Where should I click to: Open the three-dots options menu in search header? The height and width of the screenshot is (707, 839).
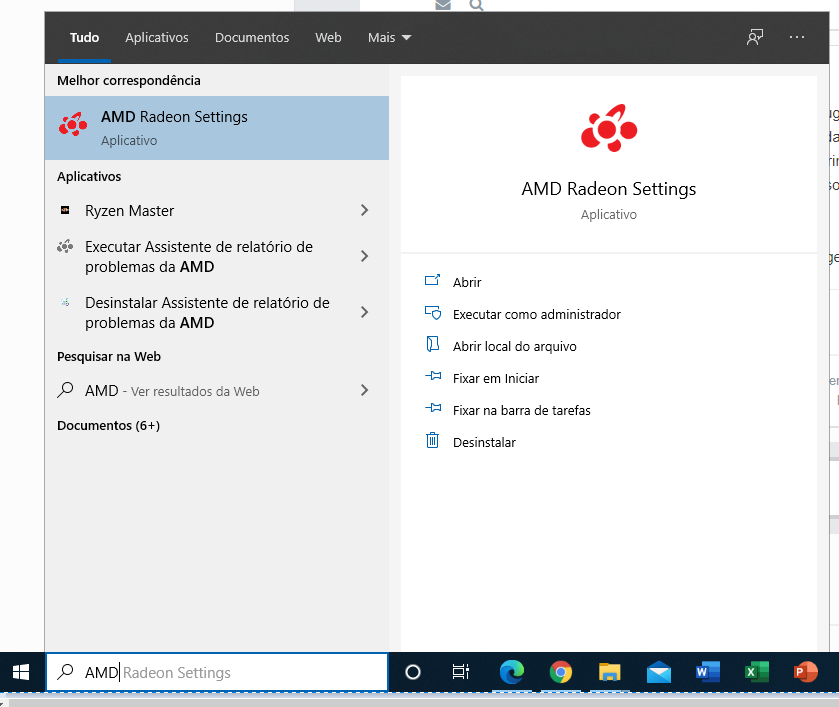(x=797, y=37)
